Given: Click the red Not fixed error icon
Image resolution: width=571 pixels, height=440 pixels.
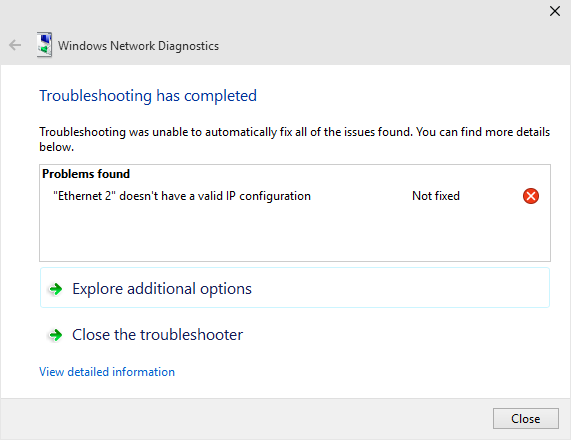Looking at the screenshot, I should [x=531, y=196].
